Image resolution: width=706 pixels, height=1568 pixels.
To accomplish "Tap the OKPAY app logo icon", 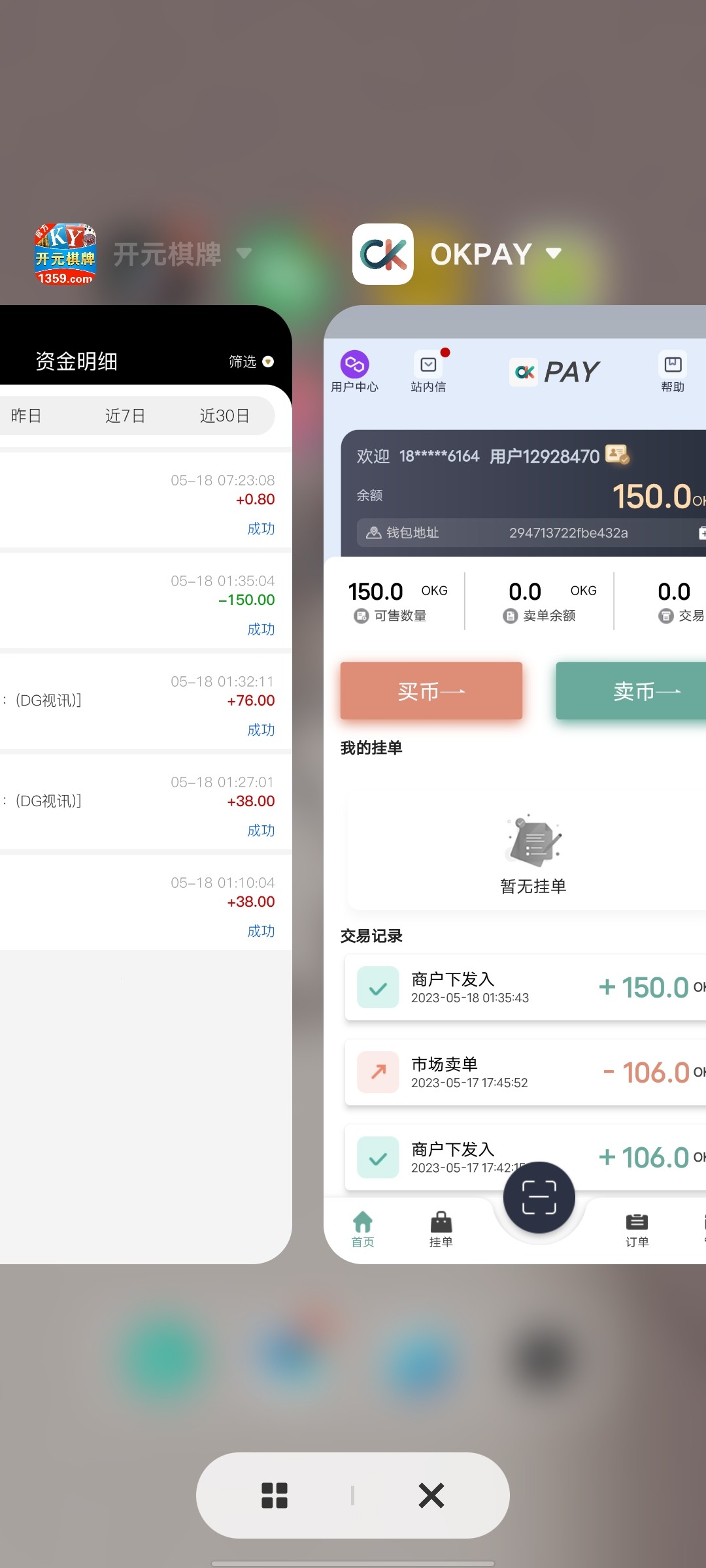I will (x=383, y=254).
